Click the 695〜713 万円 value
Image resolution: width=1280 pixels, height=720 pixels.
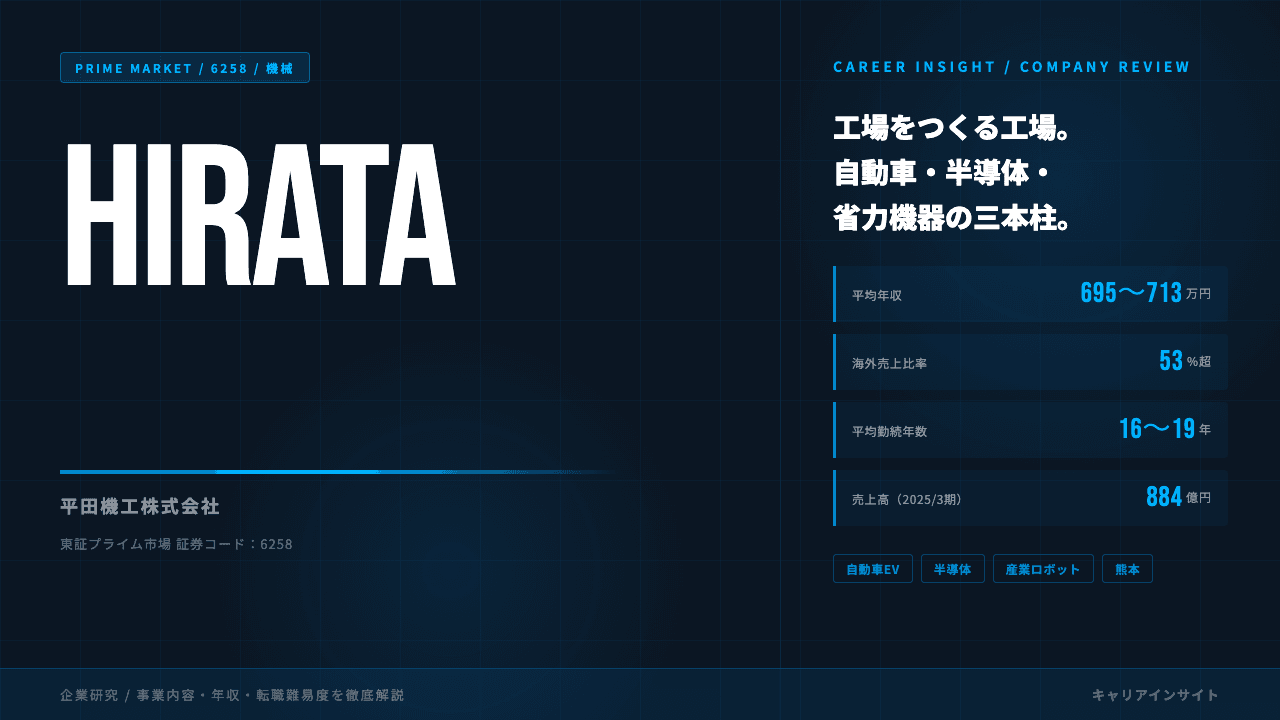click(1146, 293)
